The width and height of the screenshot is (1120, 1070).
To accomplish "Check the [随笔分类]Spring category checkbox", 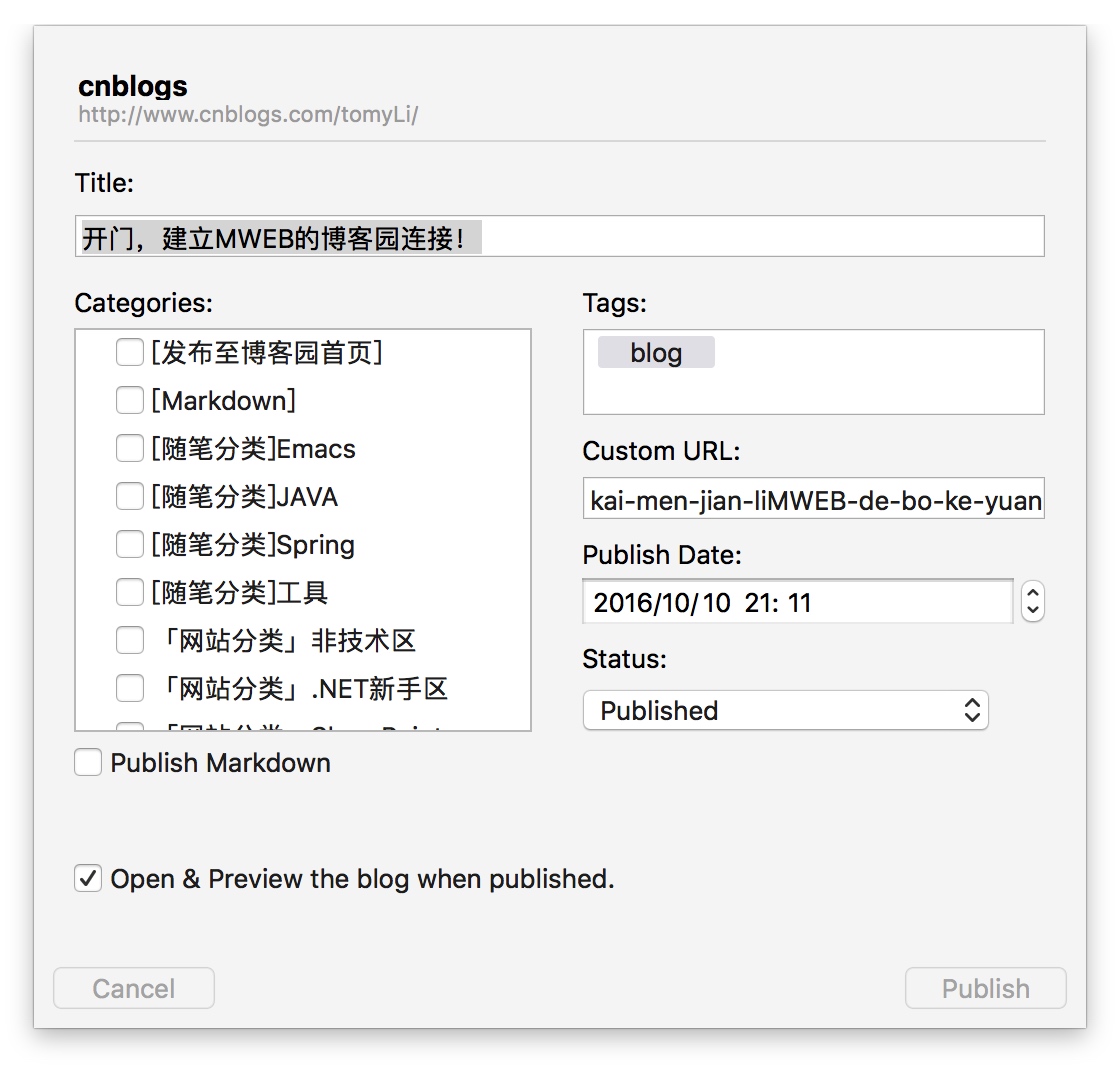I will coord(129,544).
